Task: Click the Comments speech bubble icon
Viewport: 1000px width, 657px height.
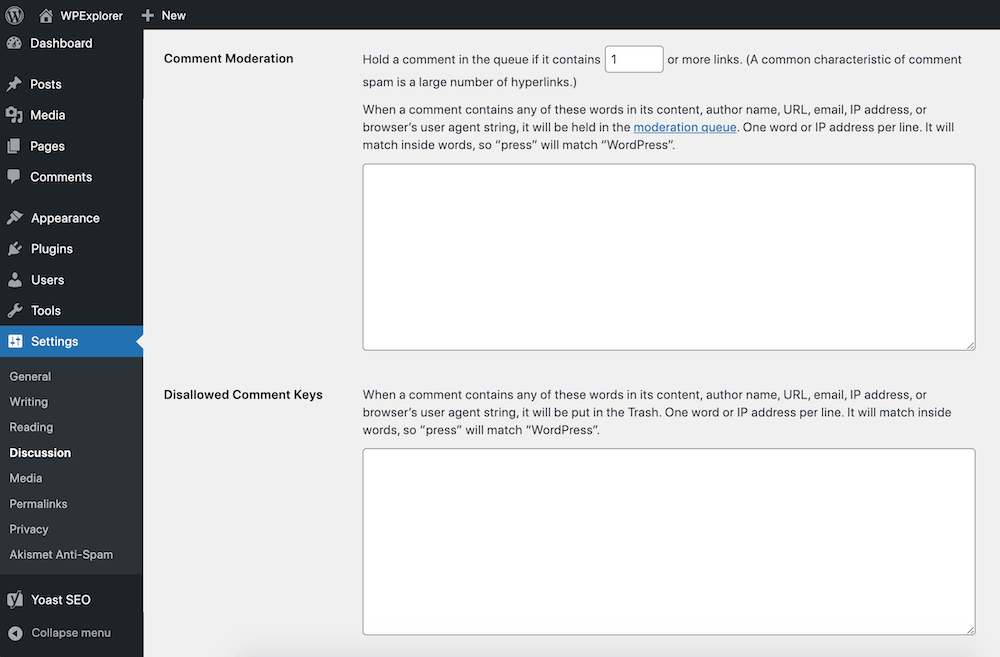Action: [x=17, y=177]
